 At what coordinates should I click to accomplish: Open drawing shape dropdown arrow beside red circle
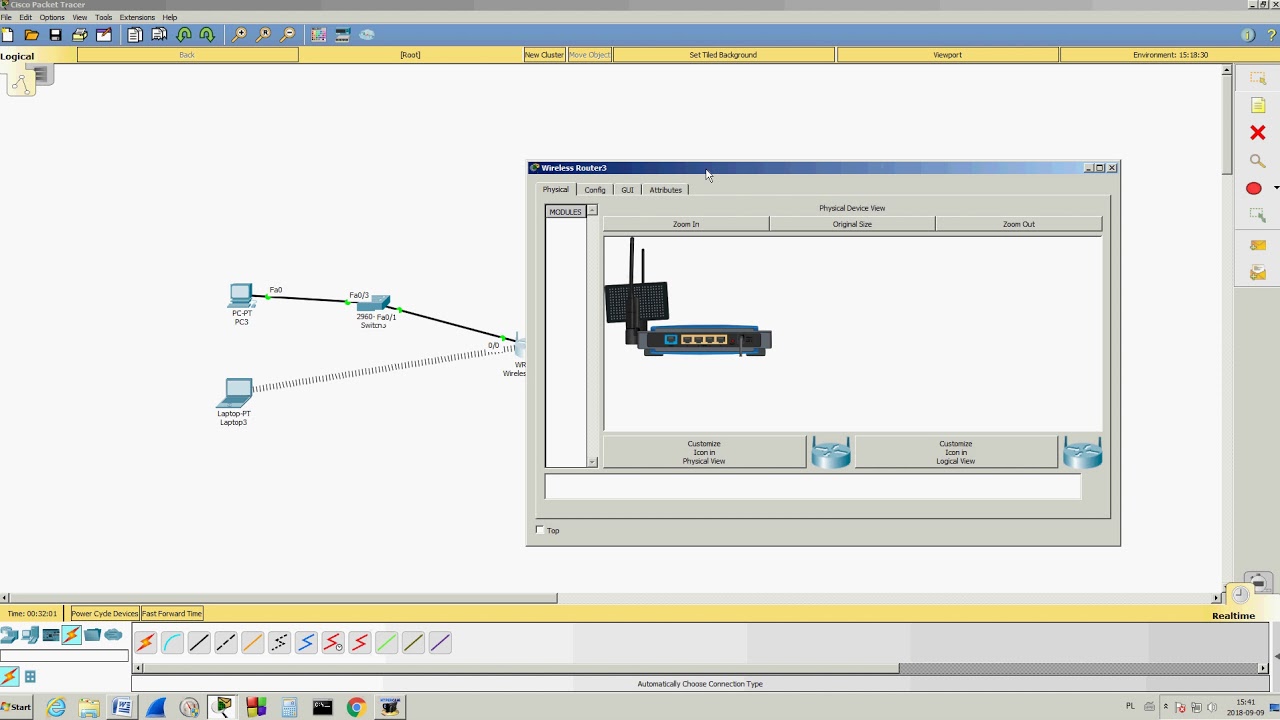tap(1276, 188)
